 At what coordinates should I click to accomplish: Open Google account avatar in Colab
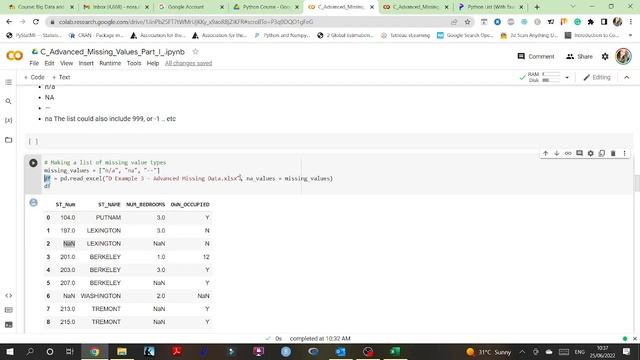click(623, 56)
